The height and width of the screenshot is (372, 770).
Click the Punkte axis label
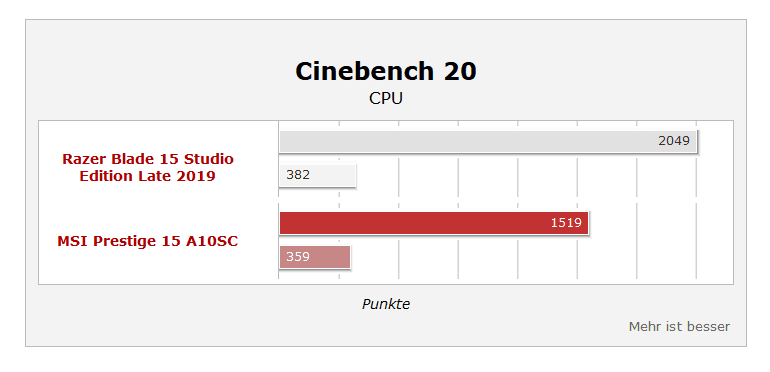coord(385,304)
